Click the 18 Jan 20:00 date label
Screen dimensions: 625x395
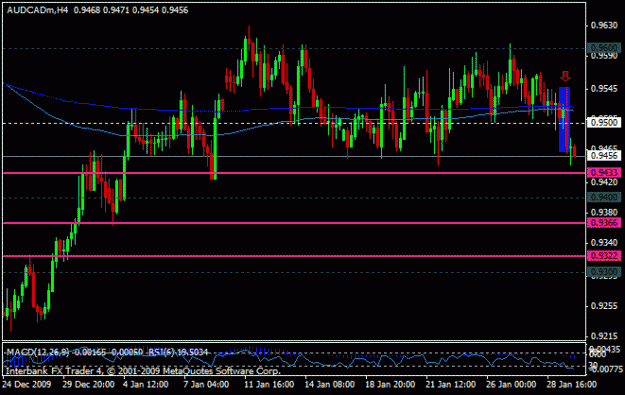click(x=390, y=385)
